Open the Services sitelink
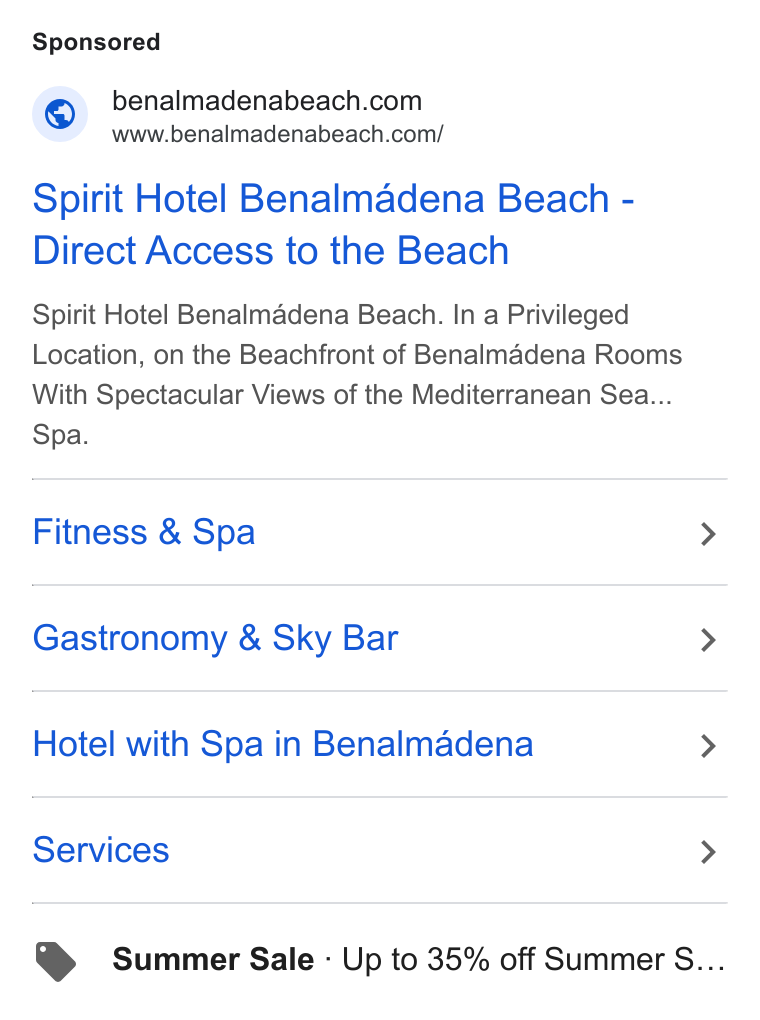Viewport: 760px width, 1020px height. [x=101, y=850]
